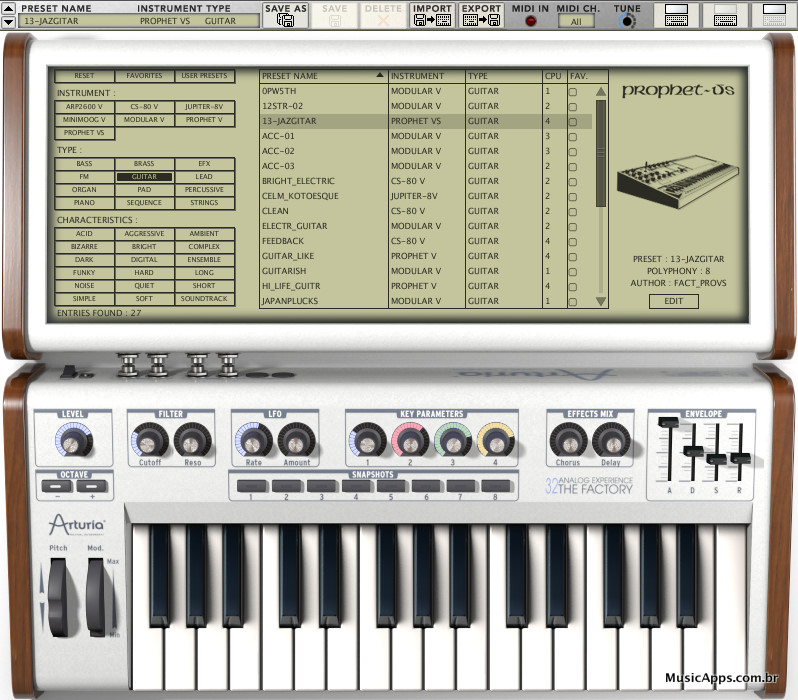Click the filter Reso knob

click(x=192, y=441)
